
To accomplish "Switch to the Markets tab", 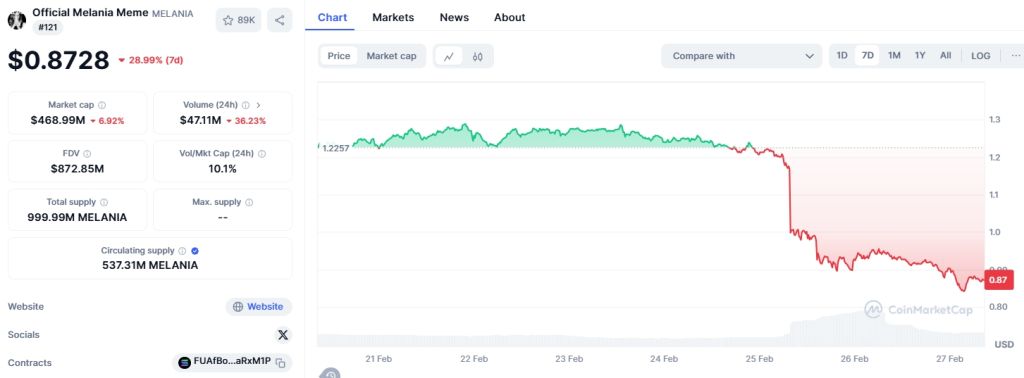I will coord(393,18).
